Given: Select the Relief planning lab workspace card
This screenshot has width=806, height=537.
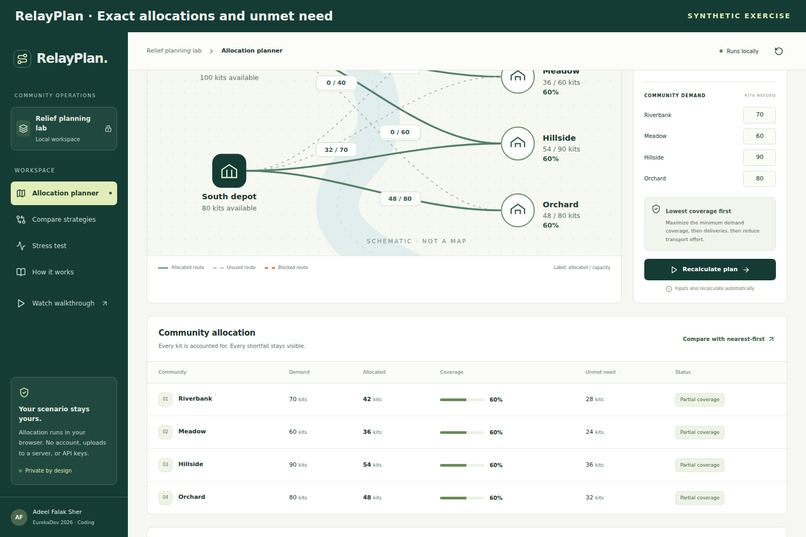Looking at the screenshot, I should [64, 128].
